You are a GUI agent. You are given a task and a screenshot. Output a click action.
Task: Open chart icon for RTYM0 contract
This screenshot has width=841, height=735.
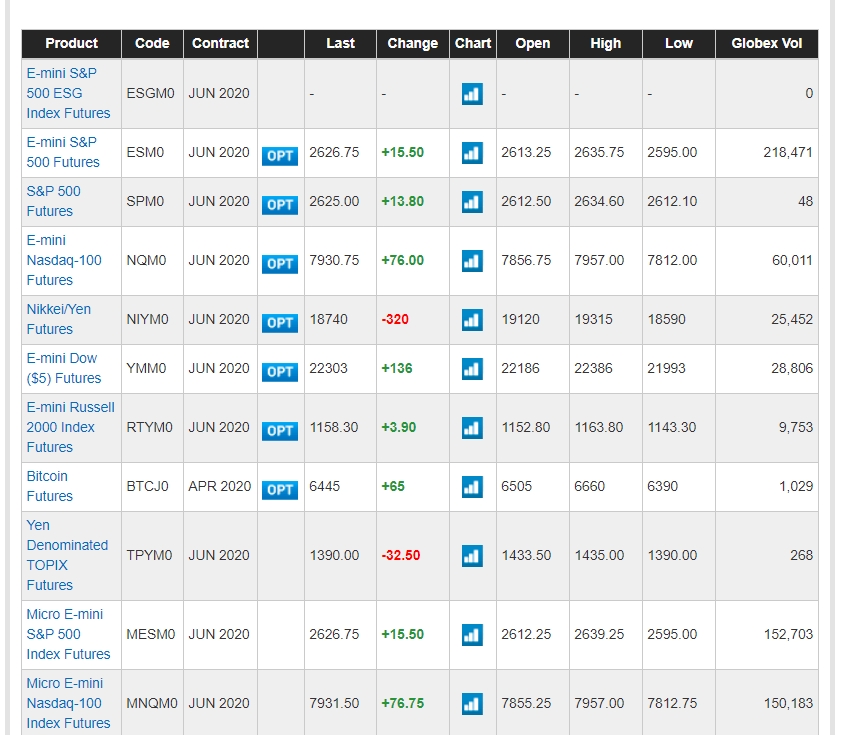click(472, 428)
